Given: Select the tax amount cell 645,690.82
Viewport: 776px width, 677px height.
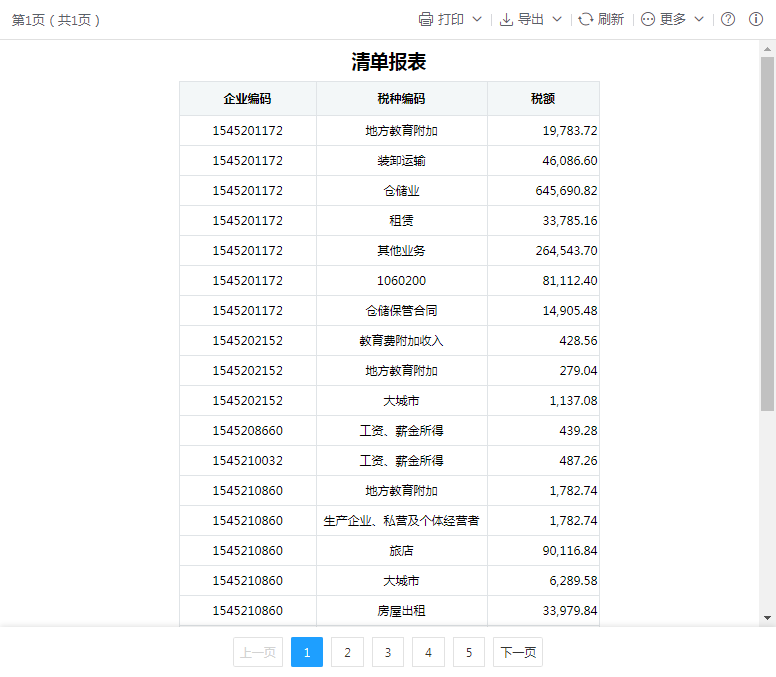Looking at the screenshot, I should tap(566, 191).
